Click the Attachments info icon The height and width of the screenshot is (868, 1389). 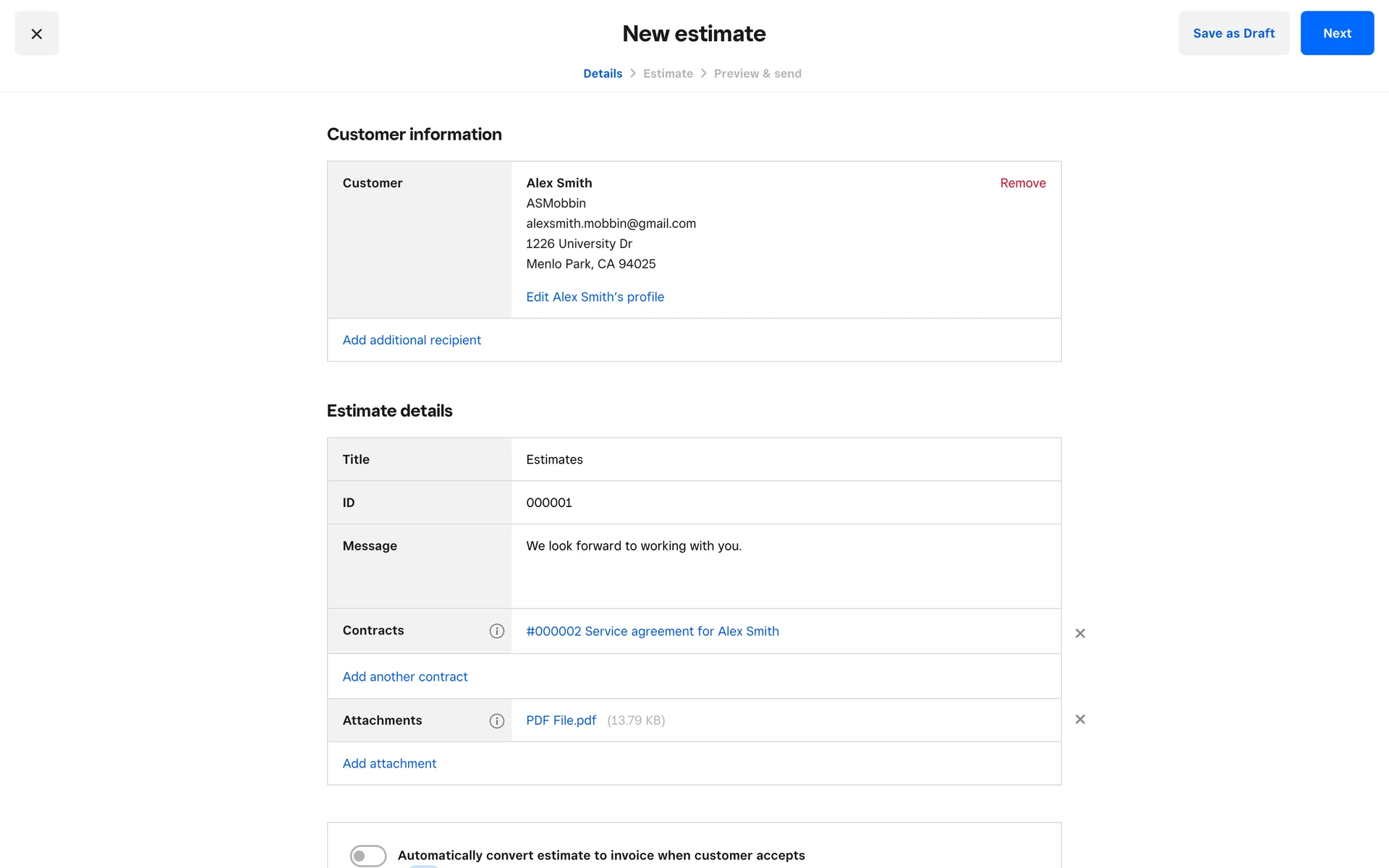[x=496, y=720]
